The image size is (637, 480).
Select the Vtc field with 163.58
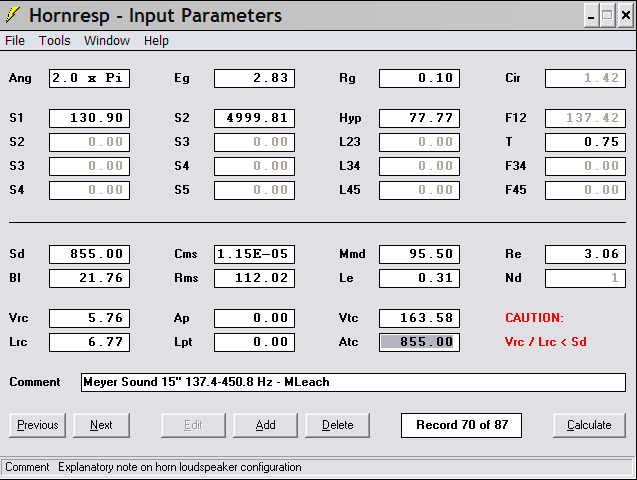pos(419,318)
